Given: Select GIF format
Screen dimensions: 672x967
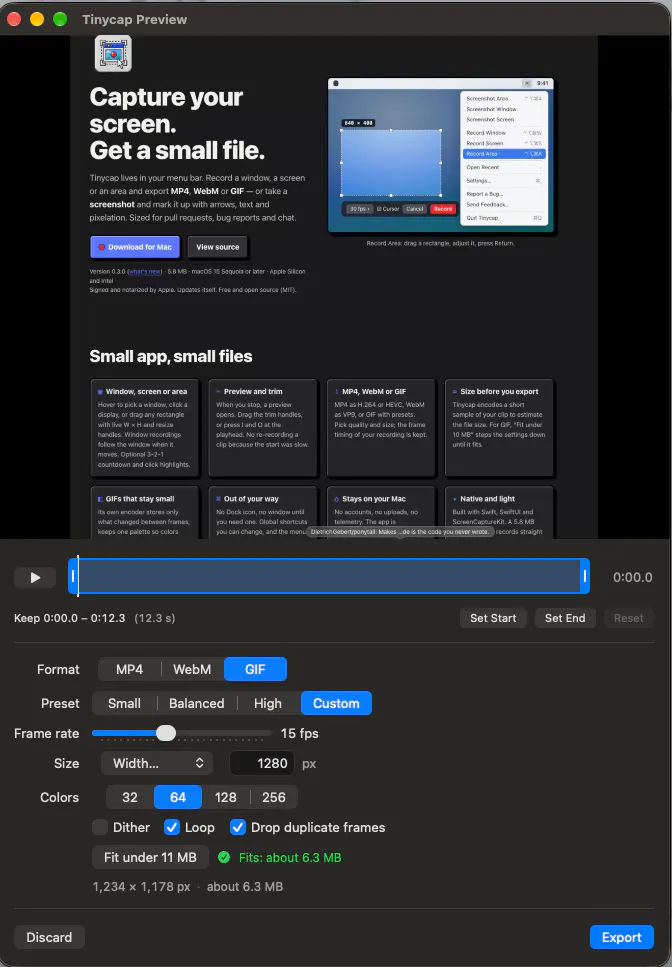Looking at the screenshot, I should [255, 669].
